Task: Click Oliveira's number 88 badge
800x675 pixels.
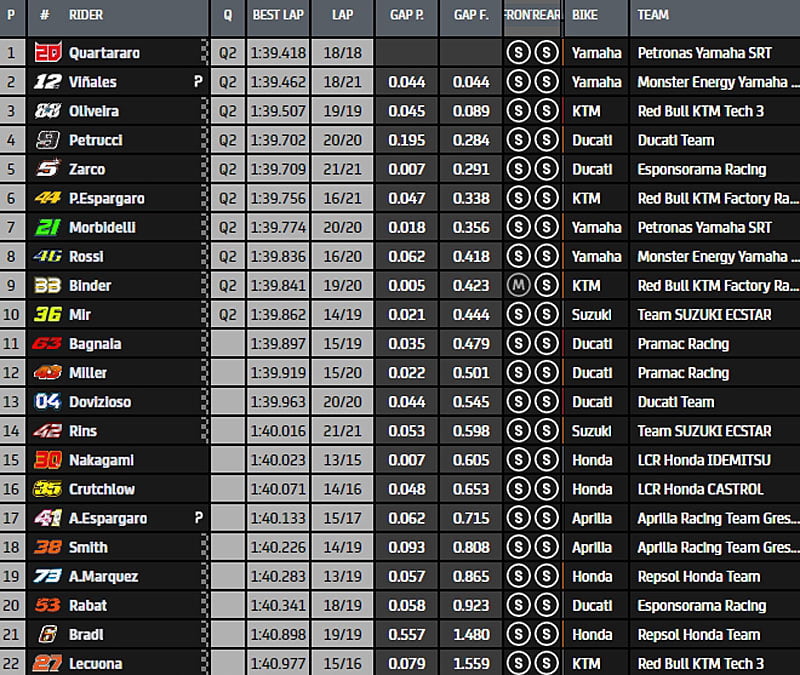Action: click(x=48, y=111)
